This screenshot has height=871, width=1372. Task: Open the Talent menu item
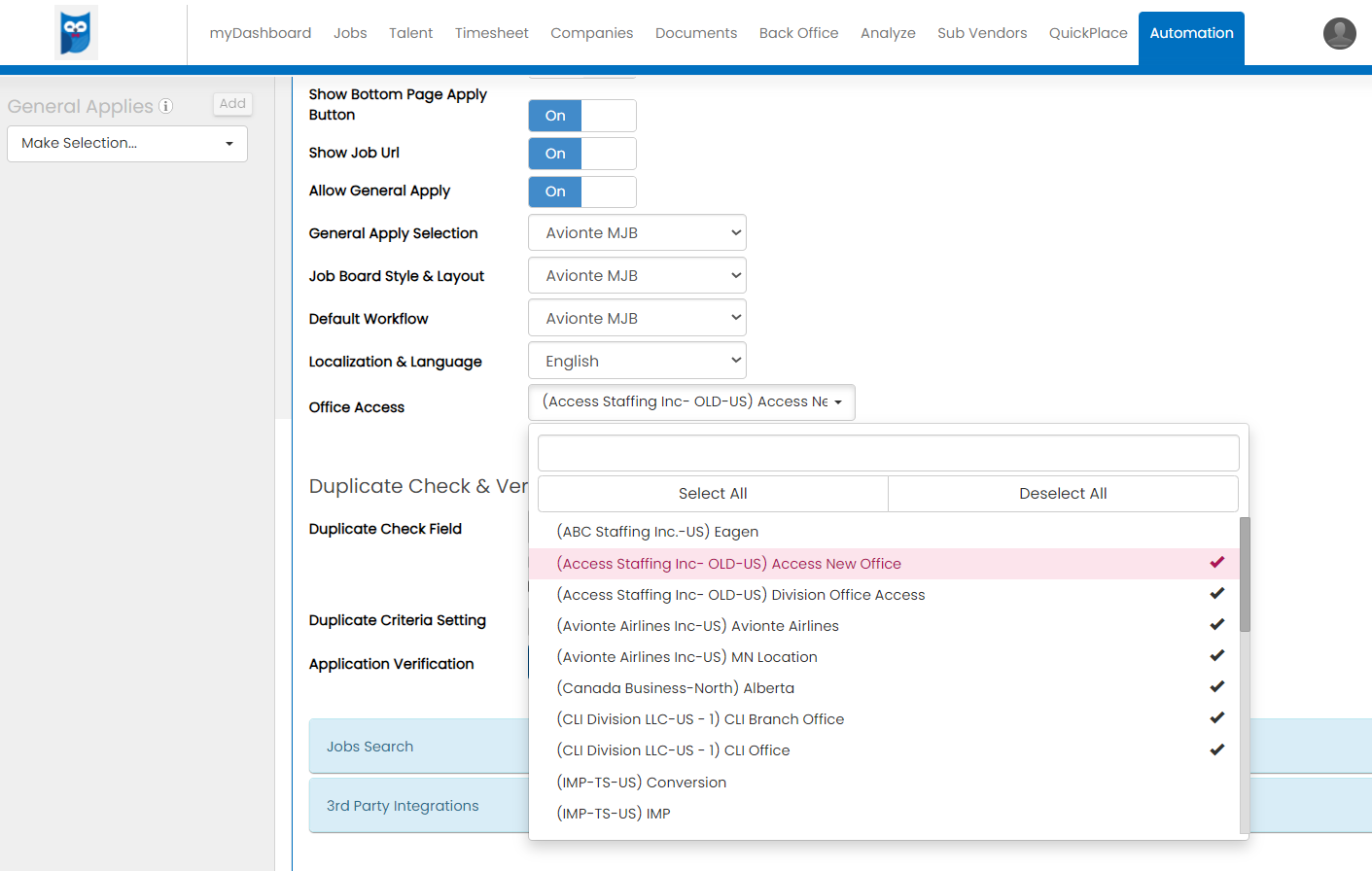point(410,33)
